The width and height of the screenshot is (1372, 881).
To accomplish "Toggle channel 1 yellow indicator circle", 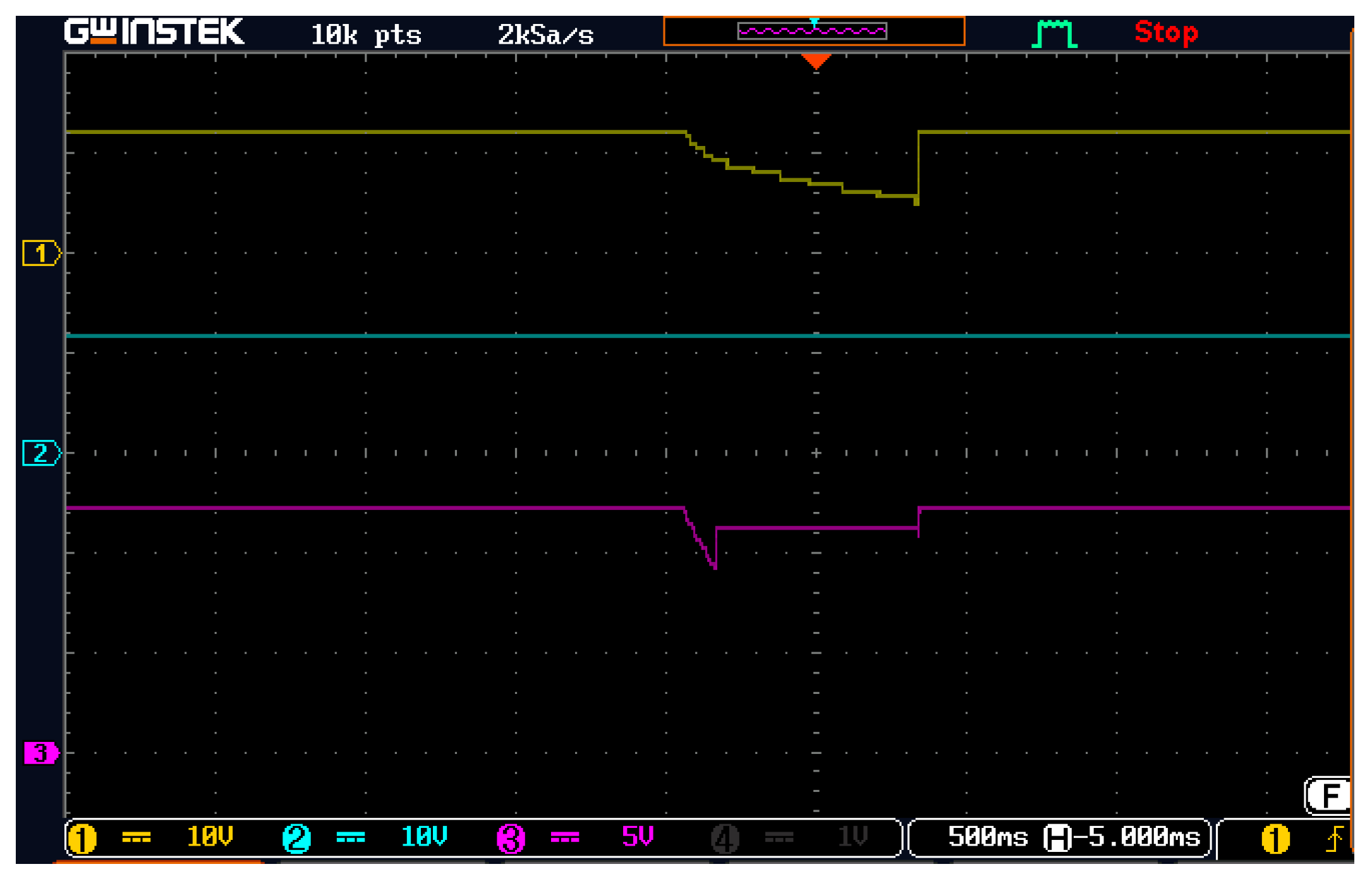I will [x=82, y=839].
